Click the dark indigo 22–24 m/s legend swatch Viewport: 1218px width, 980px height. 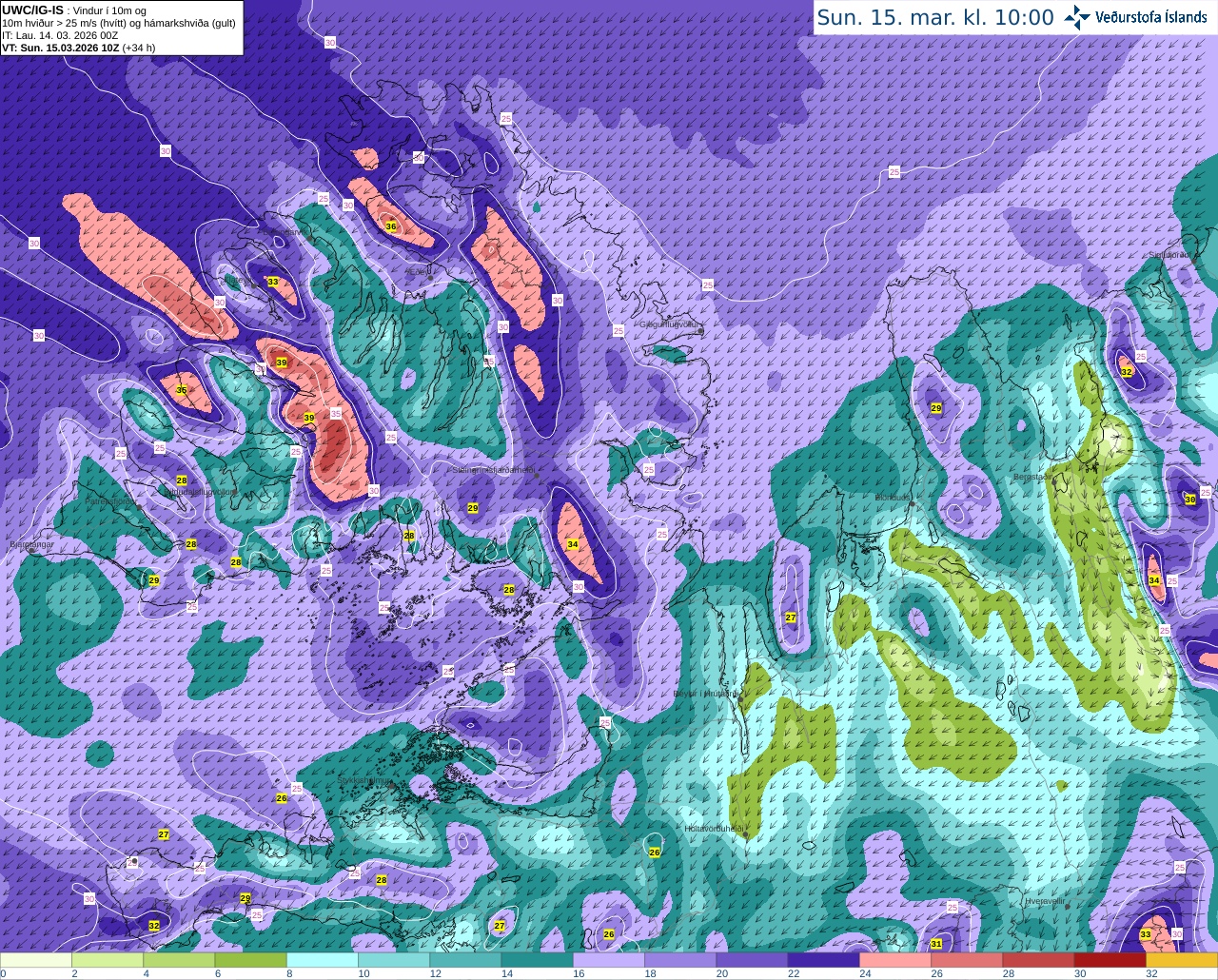823,960
